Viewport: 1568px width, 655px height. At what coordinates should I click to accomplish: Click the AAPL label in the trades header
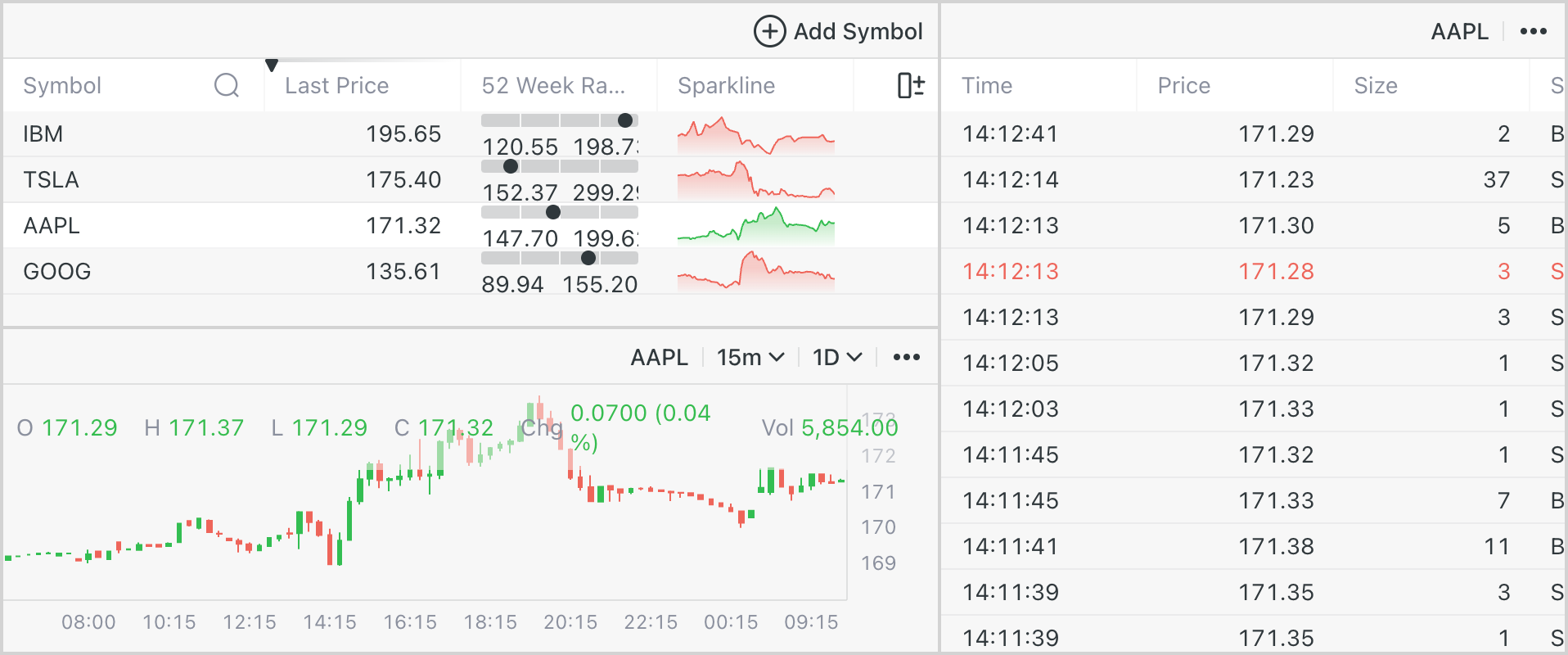click(1459, 31)
